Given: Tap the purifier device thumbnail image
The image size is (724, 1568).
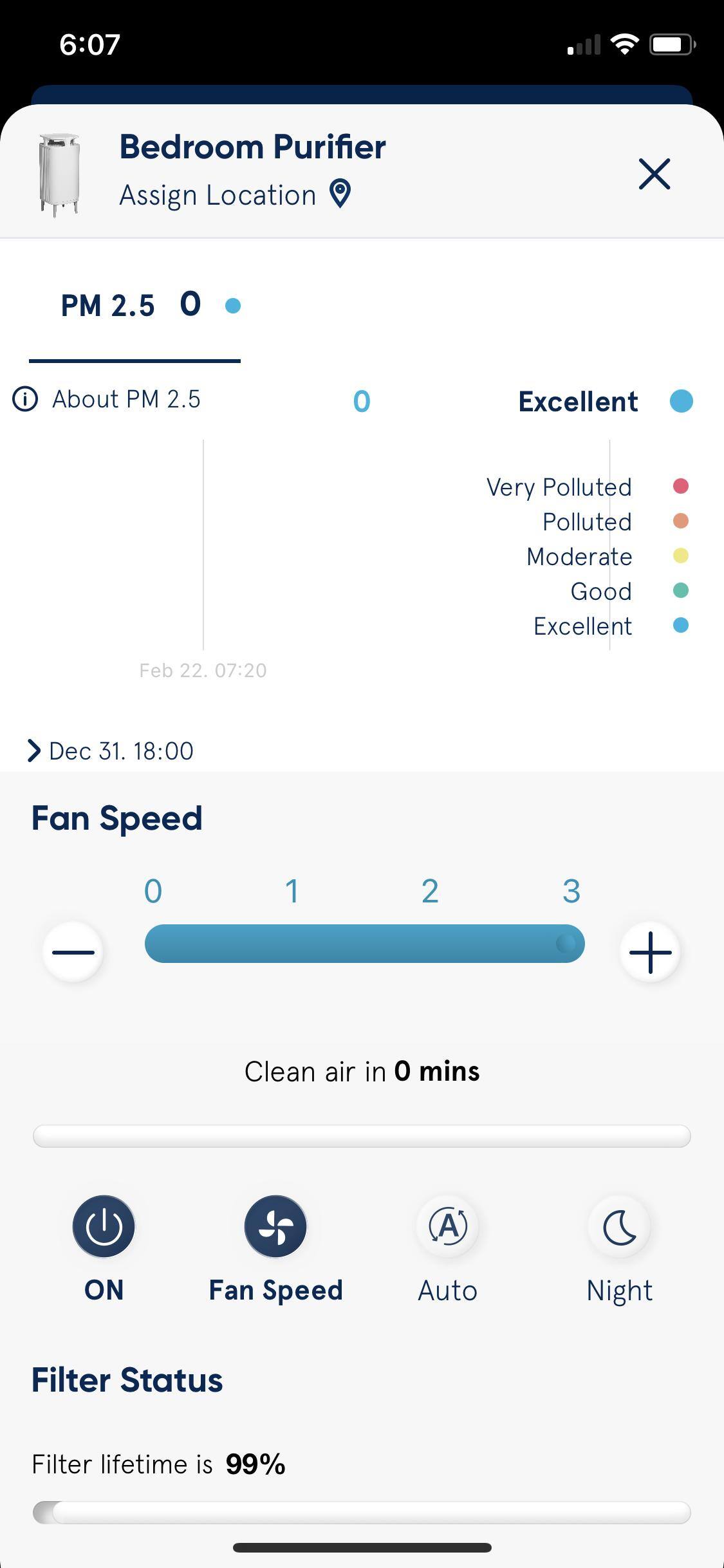Looking at the screenshot, I should pyautogui.click(x=59, y=174).
